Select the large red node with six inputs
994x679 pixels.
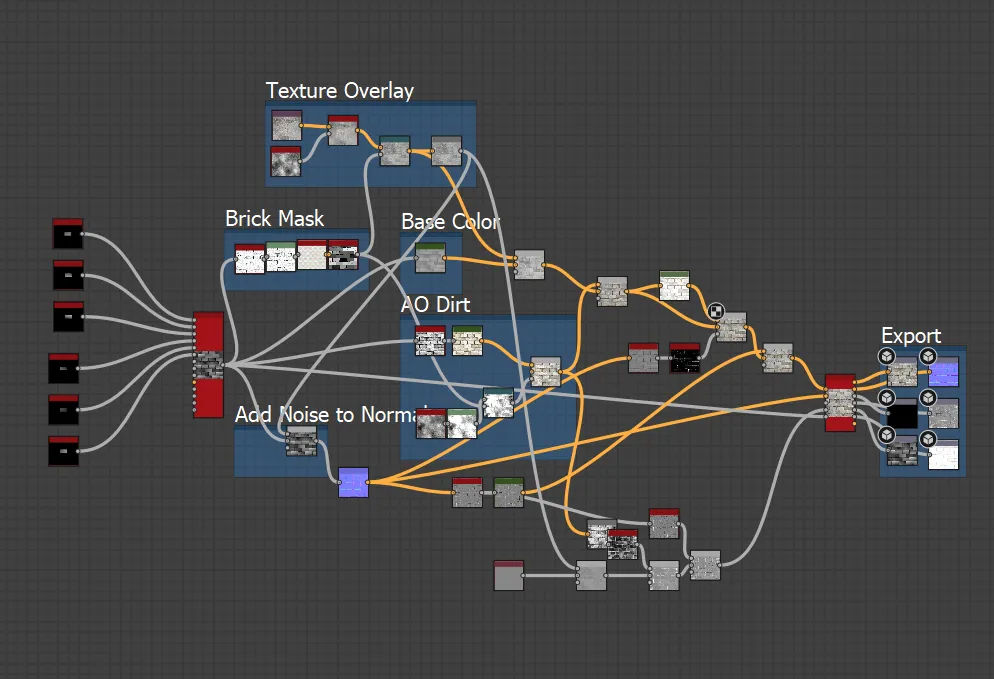click(x=208, y=365)
